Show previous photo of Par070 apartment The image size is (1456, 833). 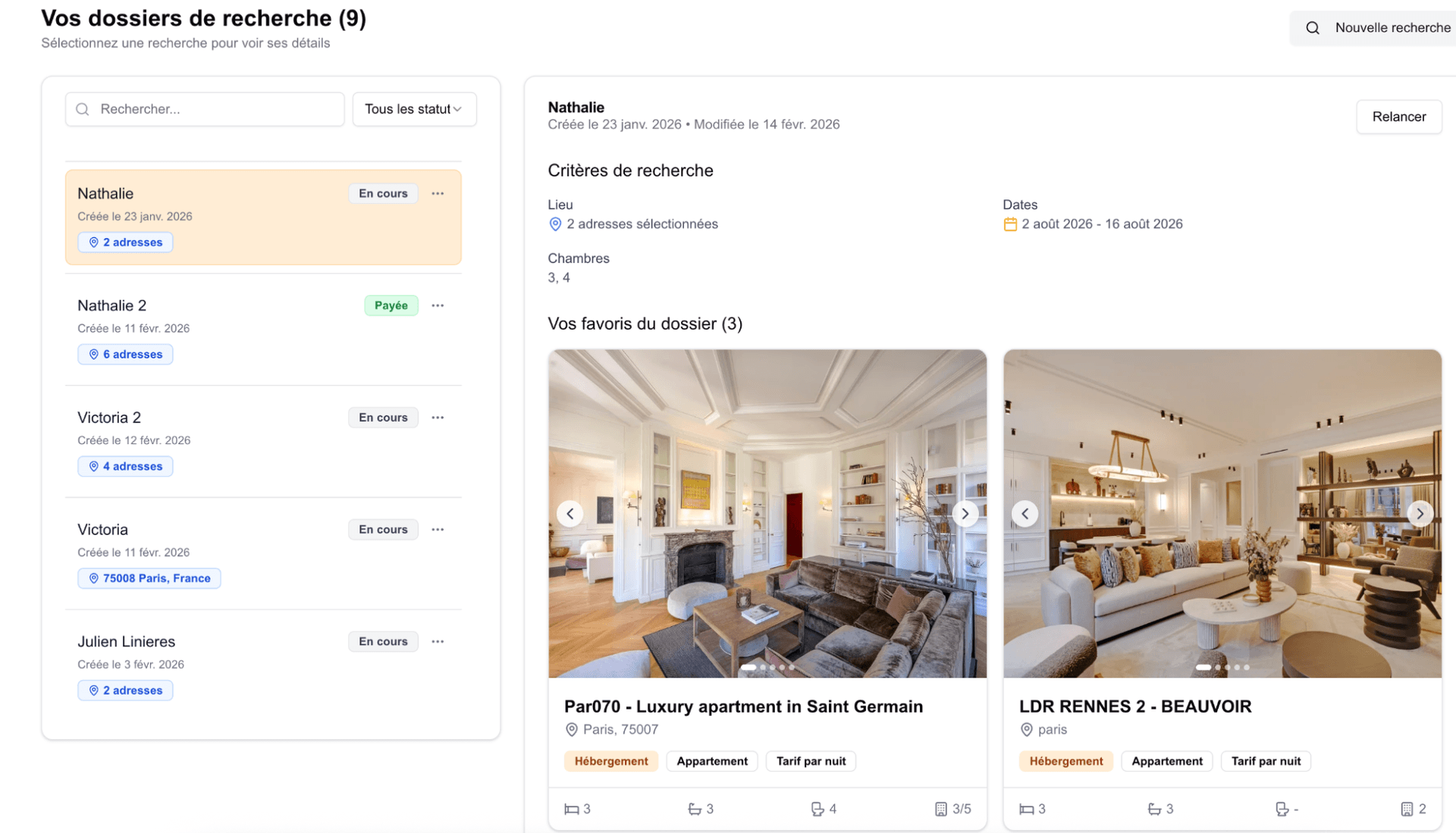click(570, 514)
